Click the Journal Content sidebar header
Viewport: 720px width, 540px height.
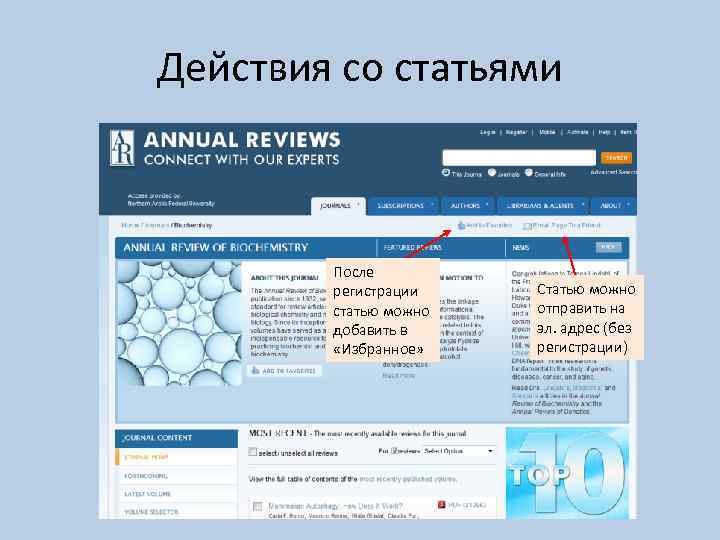177,438
